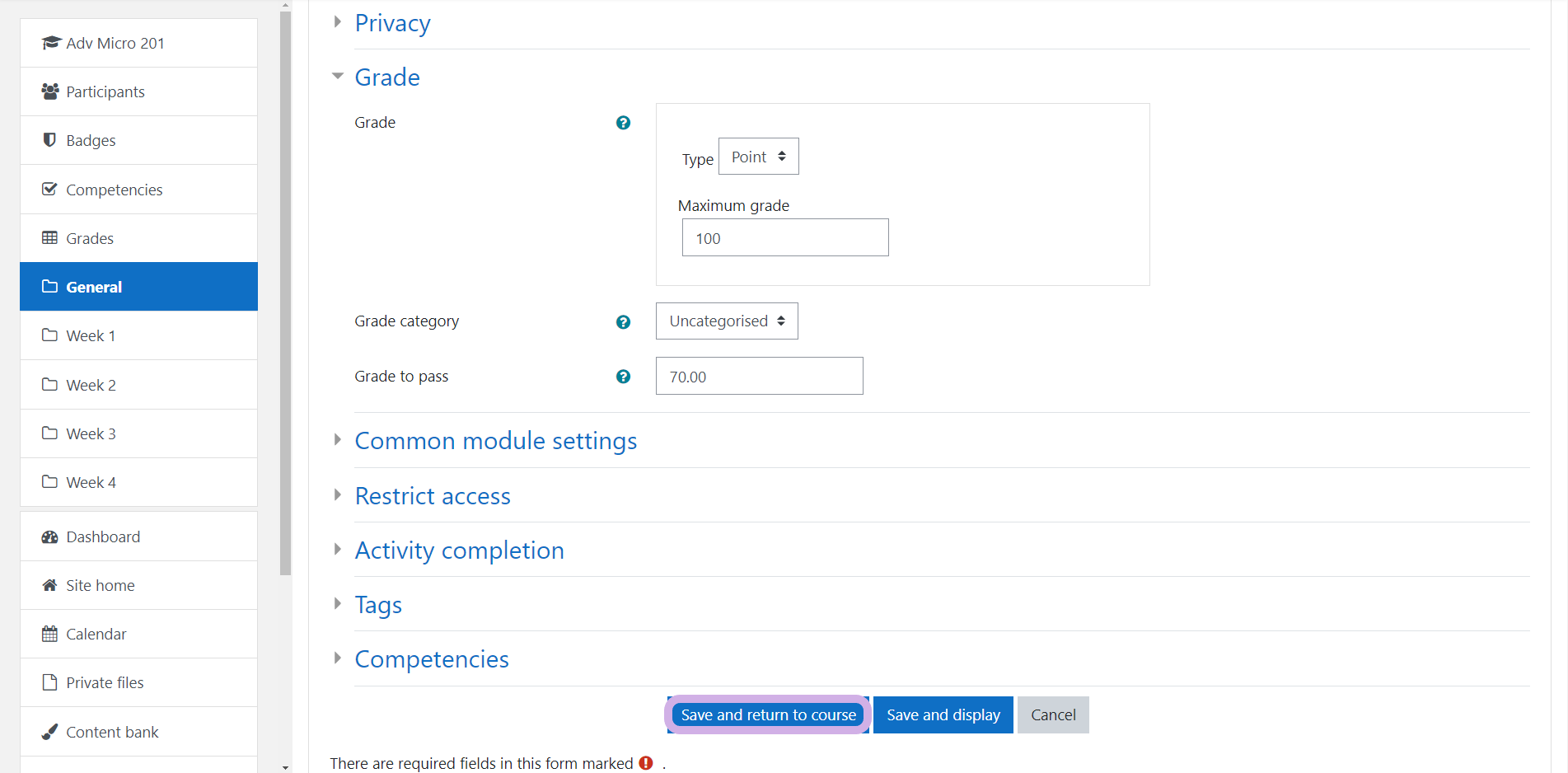The image size is (1568, 773).
Task: Click the Content bank brush icon
Action: [x=49, y=732]
